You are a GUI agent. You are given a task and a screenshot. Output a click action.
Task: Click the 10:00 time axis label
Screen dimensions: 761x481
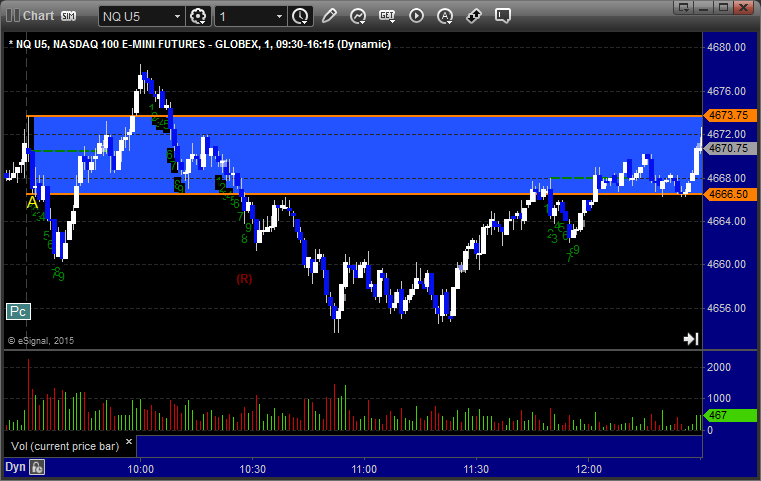coord(140,469)
